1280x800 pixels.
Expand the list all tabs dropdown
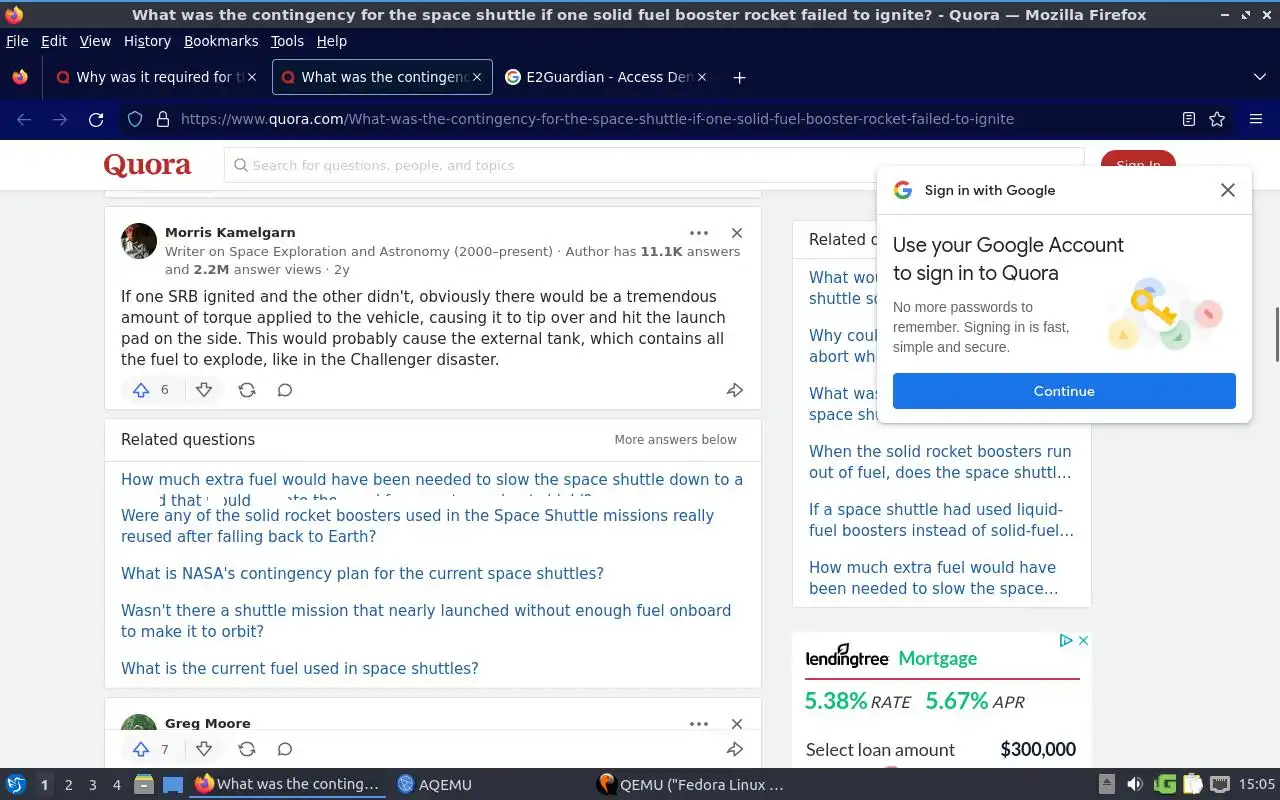[x=1260, y=77]
